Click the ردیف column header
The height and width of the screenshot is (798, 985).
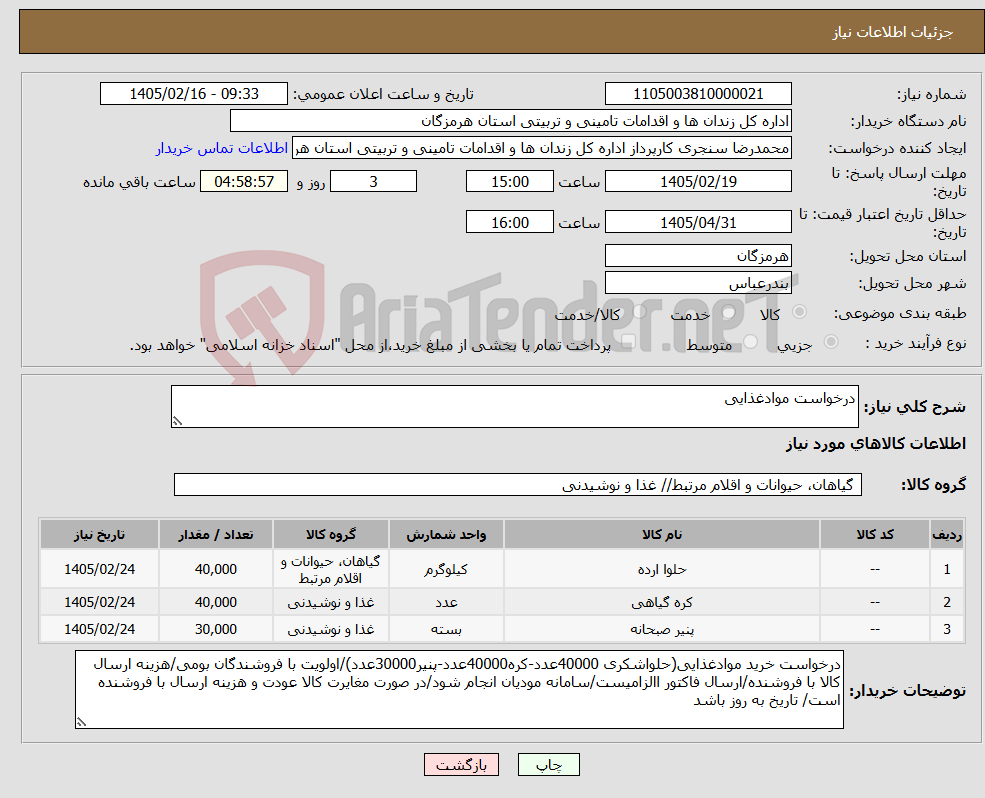tap(947, 534)
